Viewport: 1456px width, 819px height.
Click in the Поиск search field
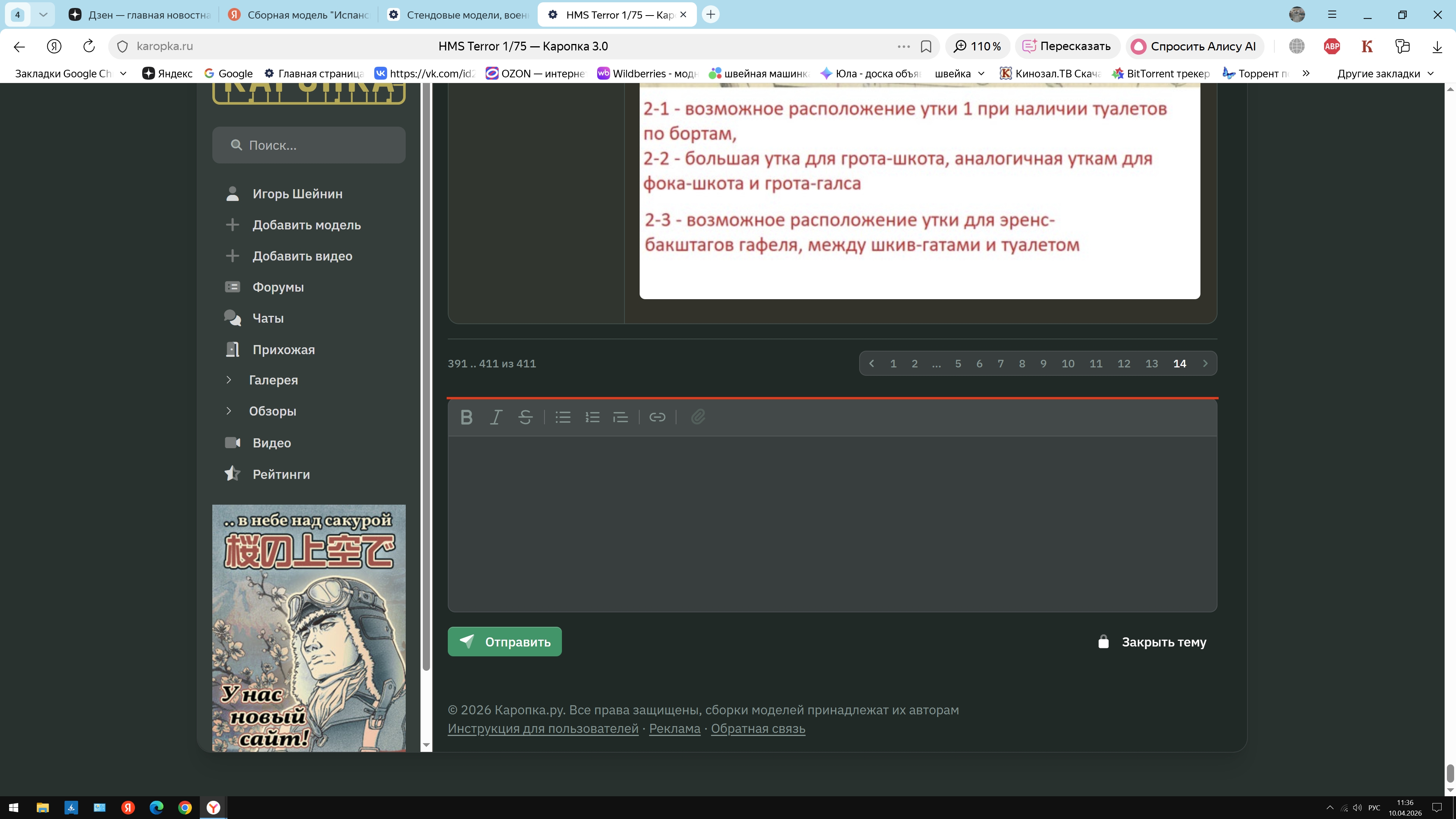tap(317, 145)
